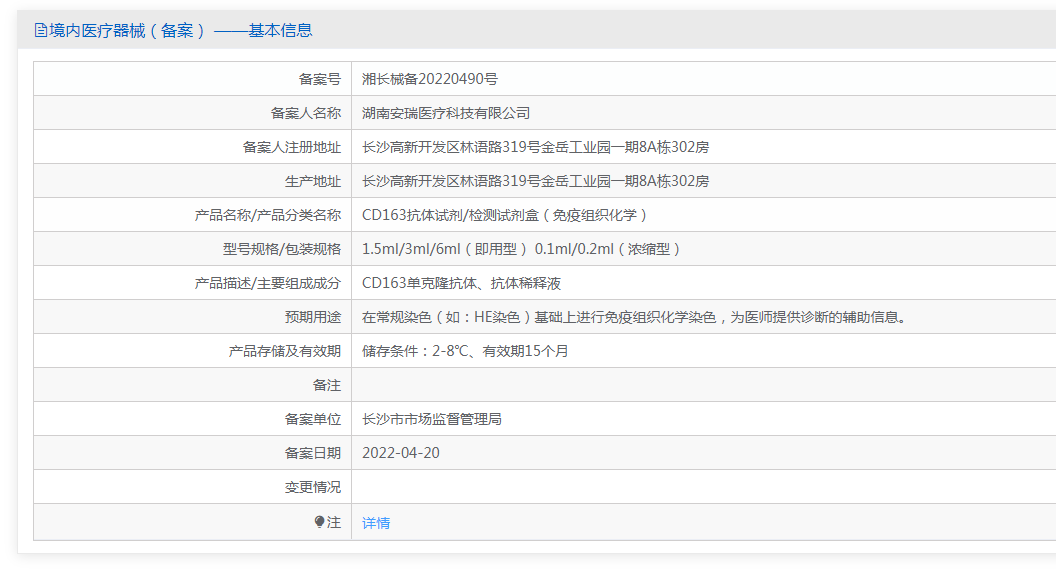Viewport: 1056px width, 570px height.
Task: Select the heading 境内医疗器械（备案）——基本信息
Action: (173, 30)
